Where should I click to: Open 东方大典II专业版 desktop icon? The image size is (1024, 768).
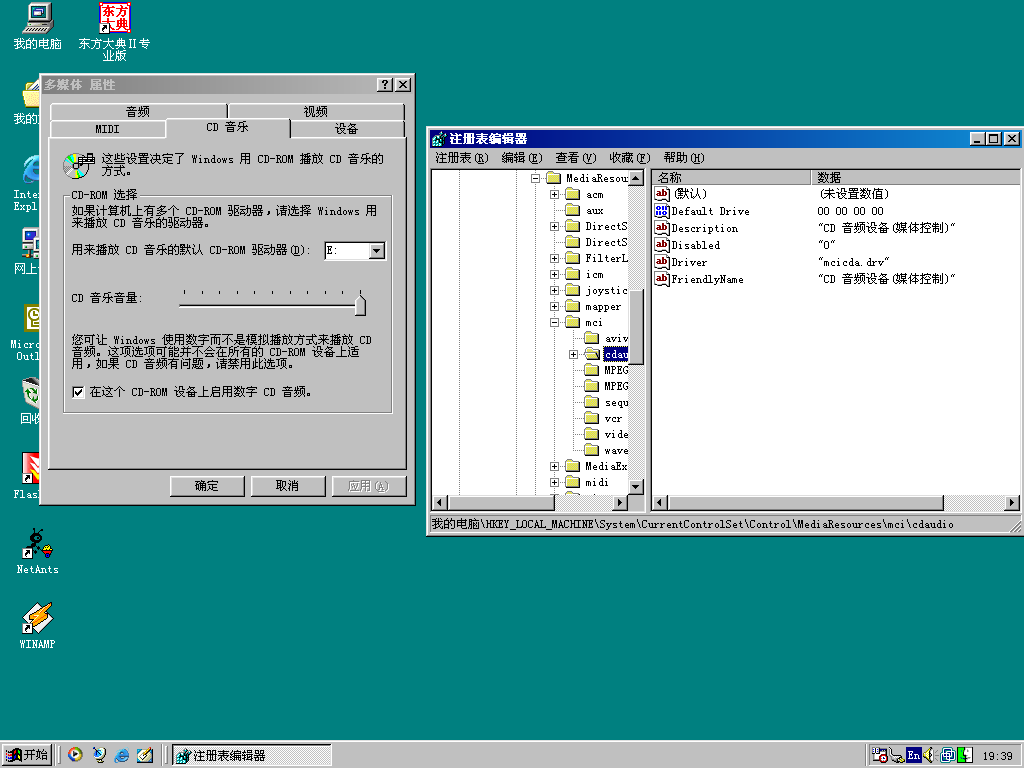coord(115,18)
